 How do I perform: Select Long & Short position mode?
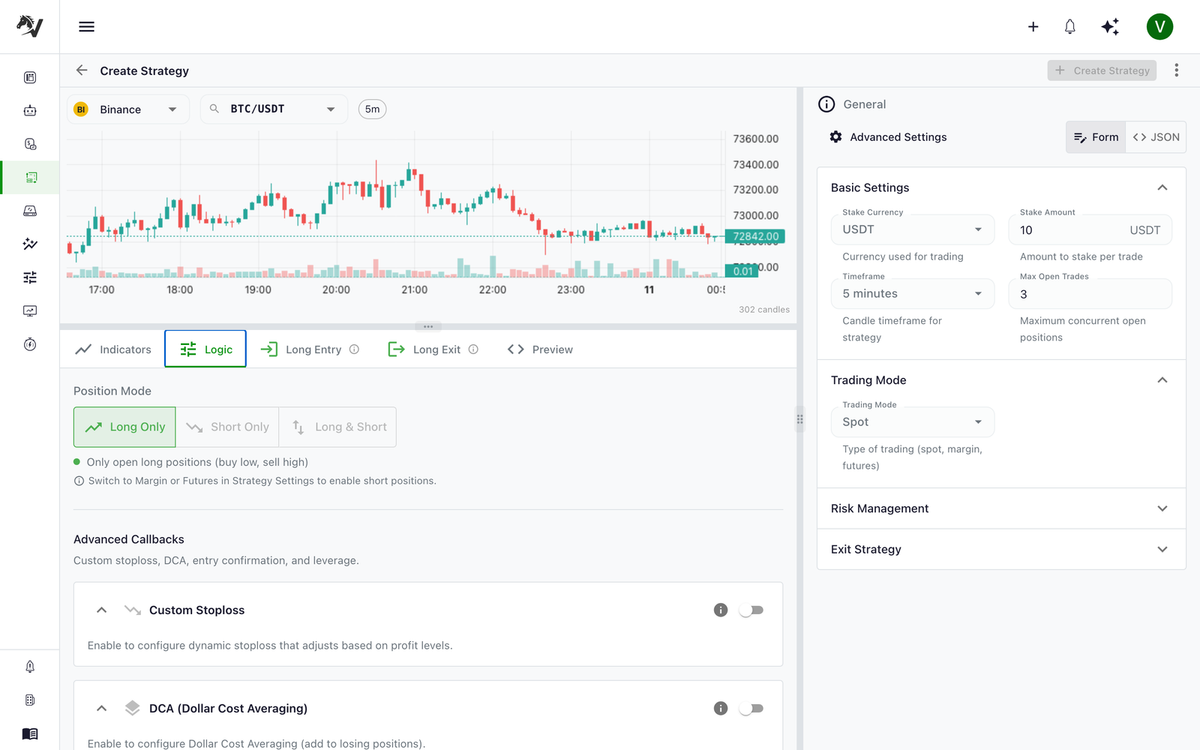pos(338,427)
